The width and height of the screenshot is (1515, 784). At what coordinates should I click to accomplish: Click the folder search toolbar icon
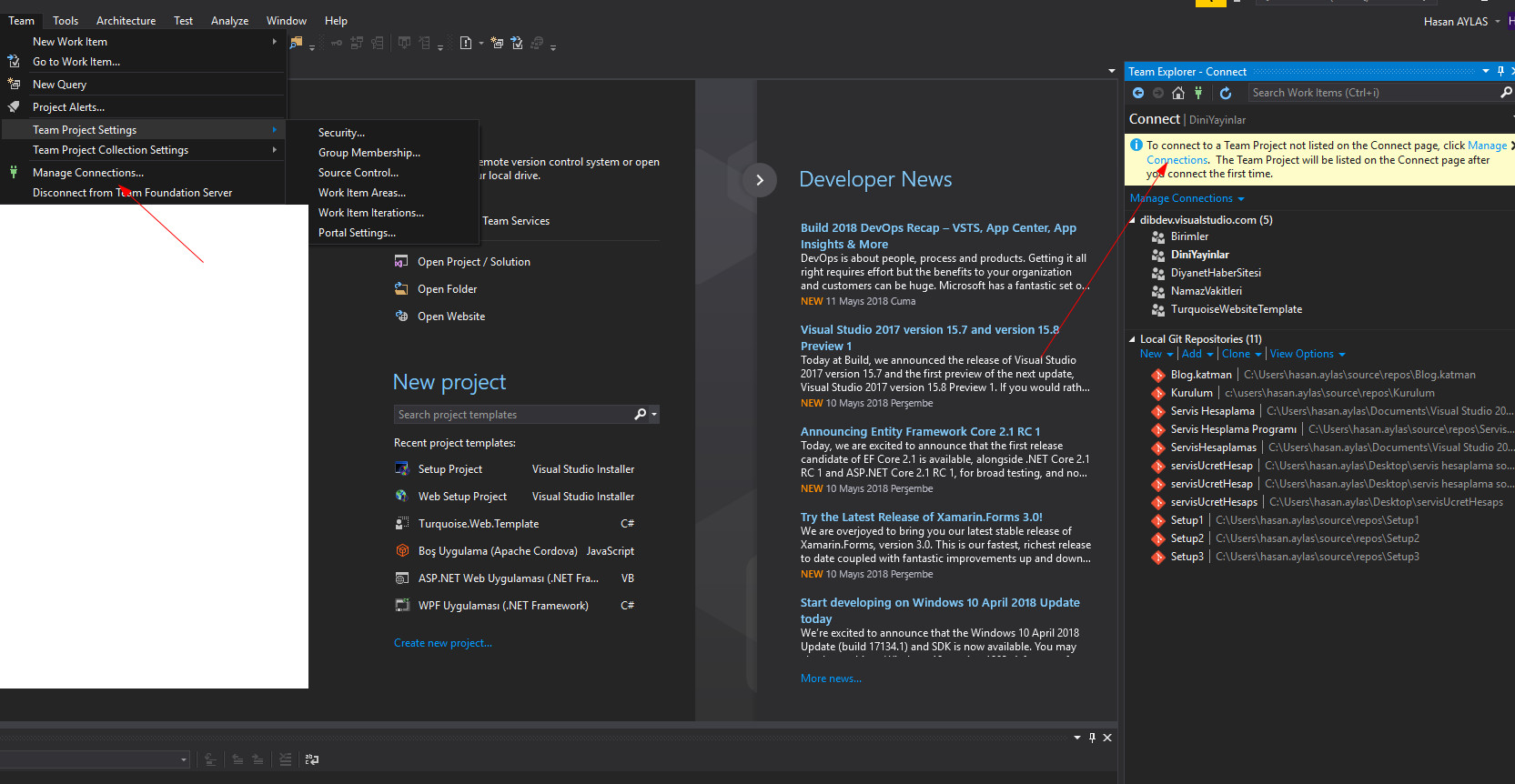coord(296,42)
